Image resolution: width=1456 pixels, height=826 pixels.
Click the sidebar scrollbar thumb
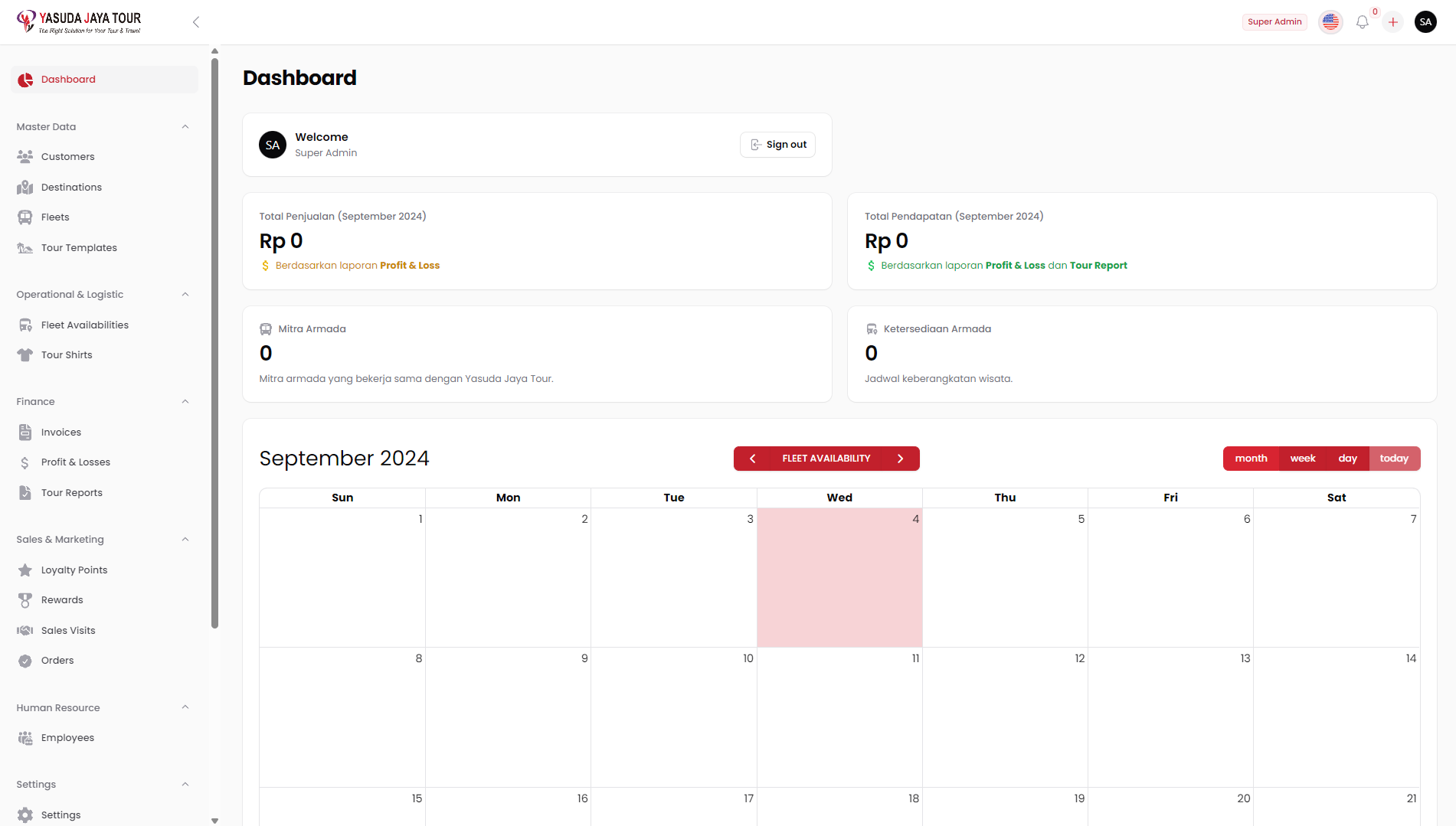[x=214, y=343]
